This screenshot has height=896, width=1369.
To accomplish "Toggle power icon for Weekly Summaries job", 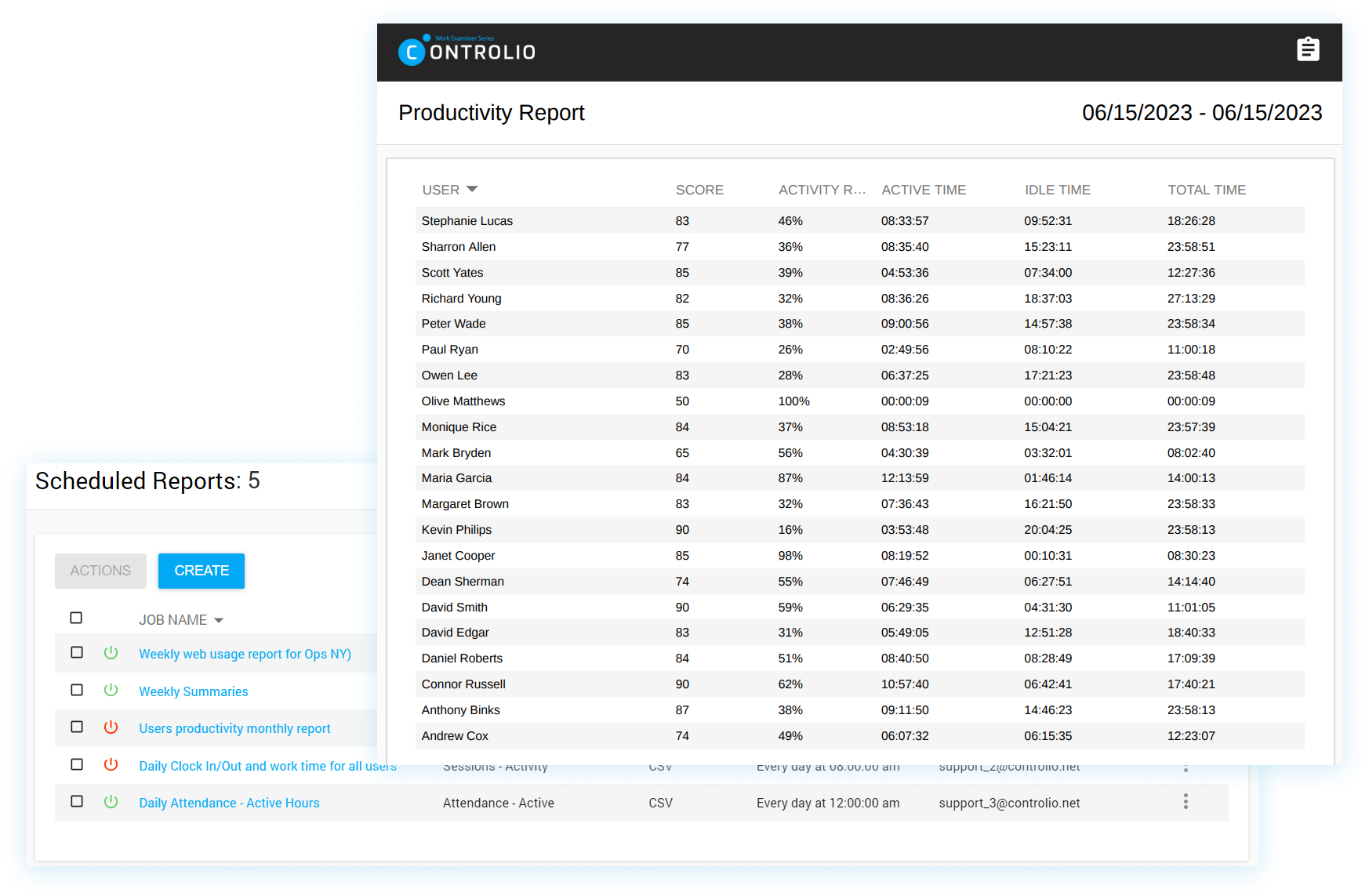I will point(111,691).
